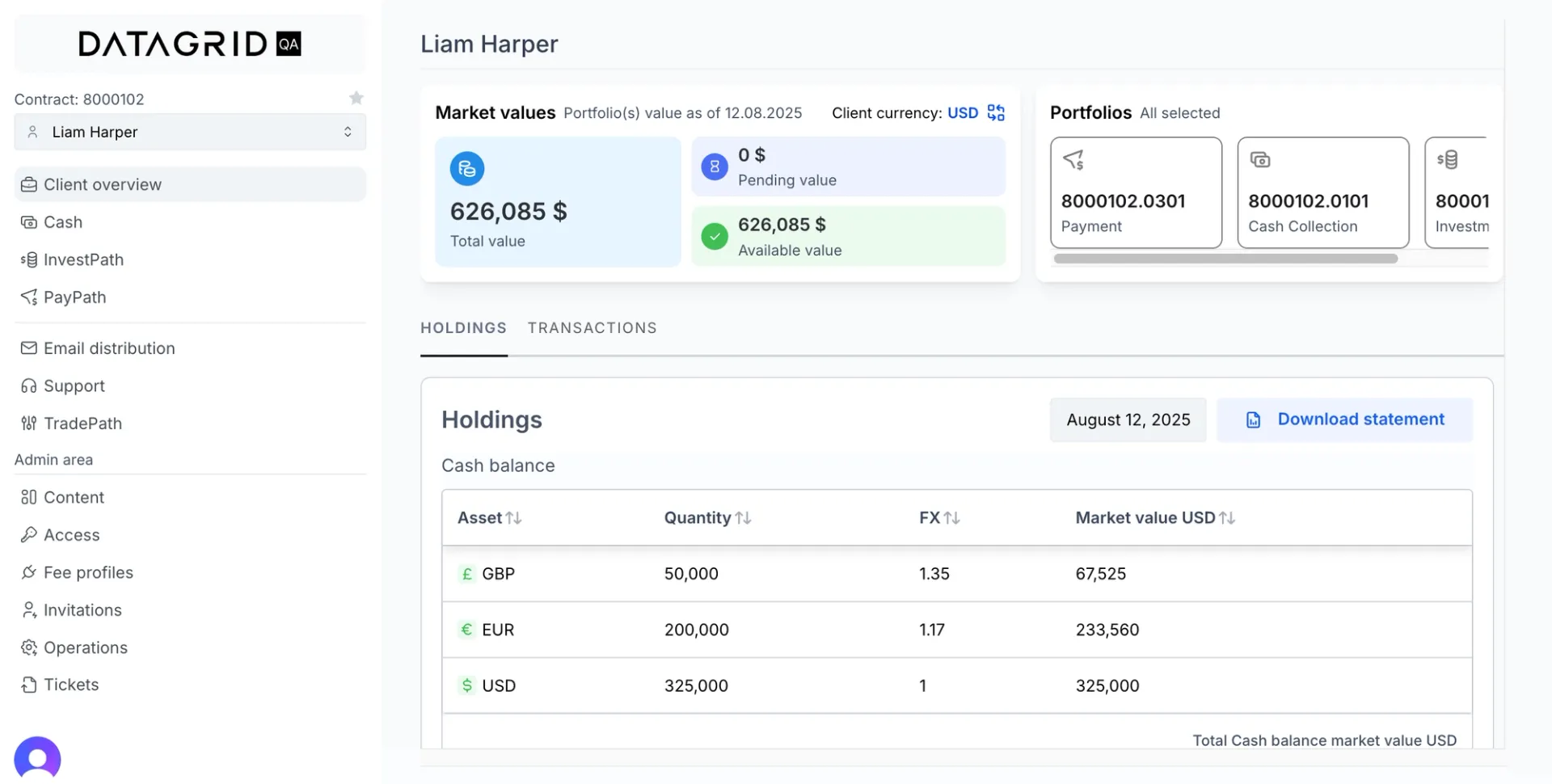Open Invitations page
Image resolution: width=1552 pixels, height=784 pixels.
point(82,610)
